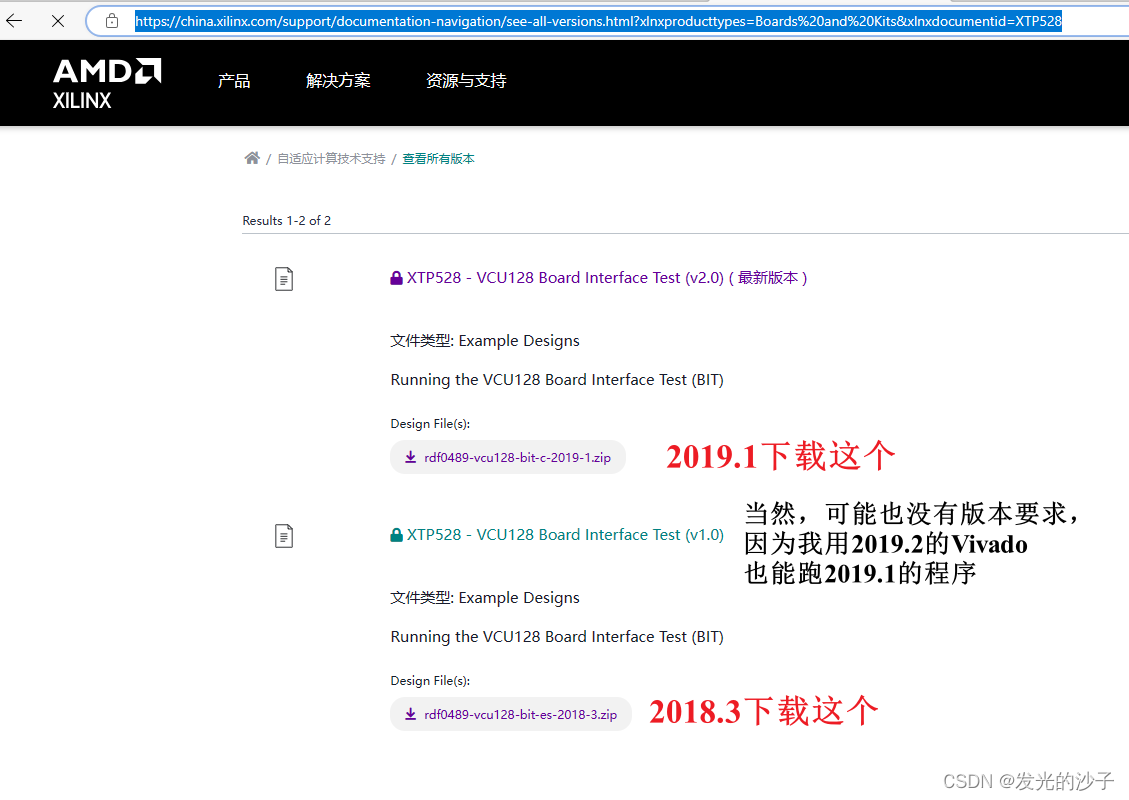Image resolution: width=1129 pixels, height=800 pixels.
Task: Open XTP528 VCU128 Board Interface Test (v2.0) link
Action: pyautogui.click(x=606, y=277)
